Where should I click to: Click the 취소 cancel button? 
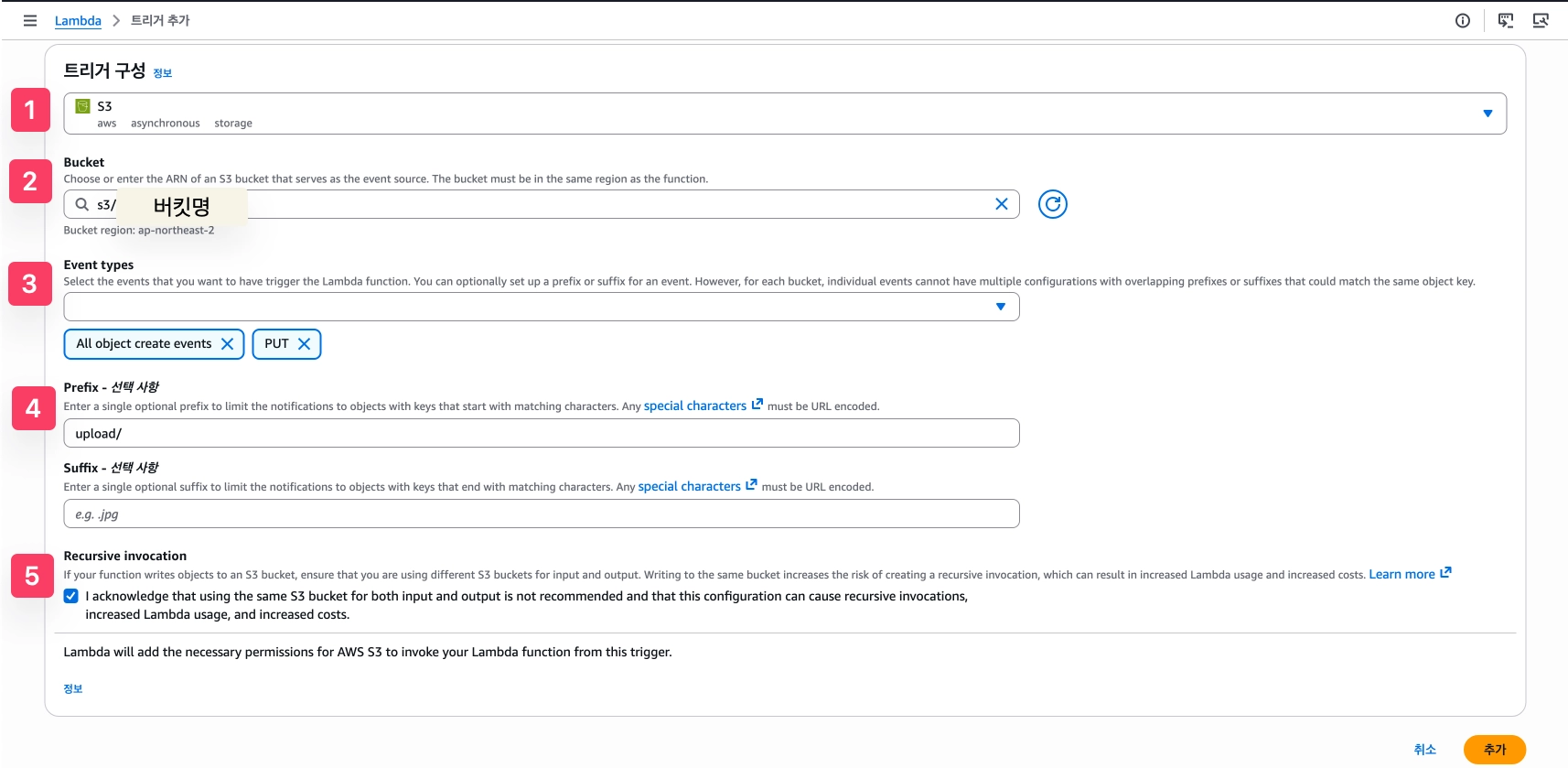point(1424,750)
